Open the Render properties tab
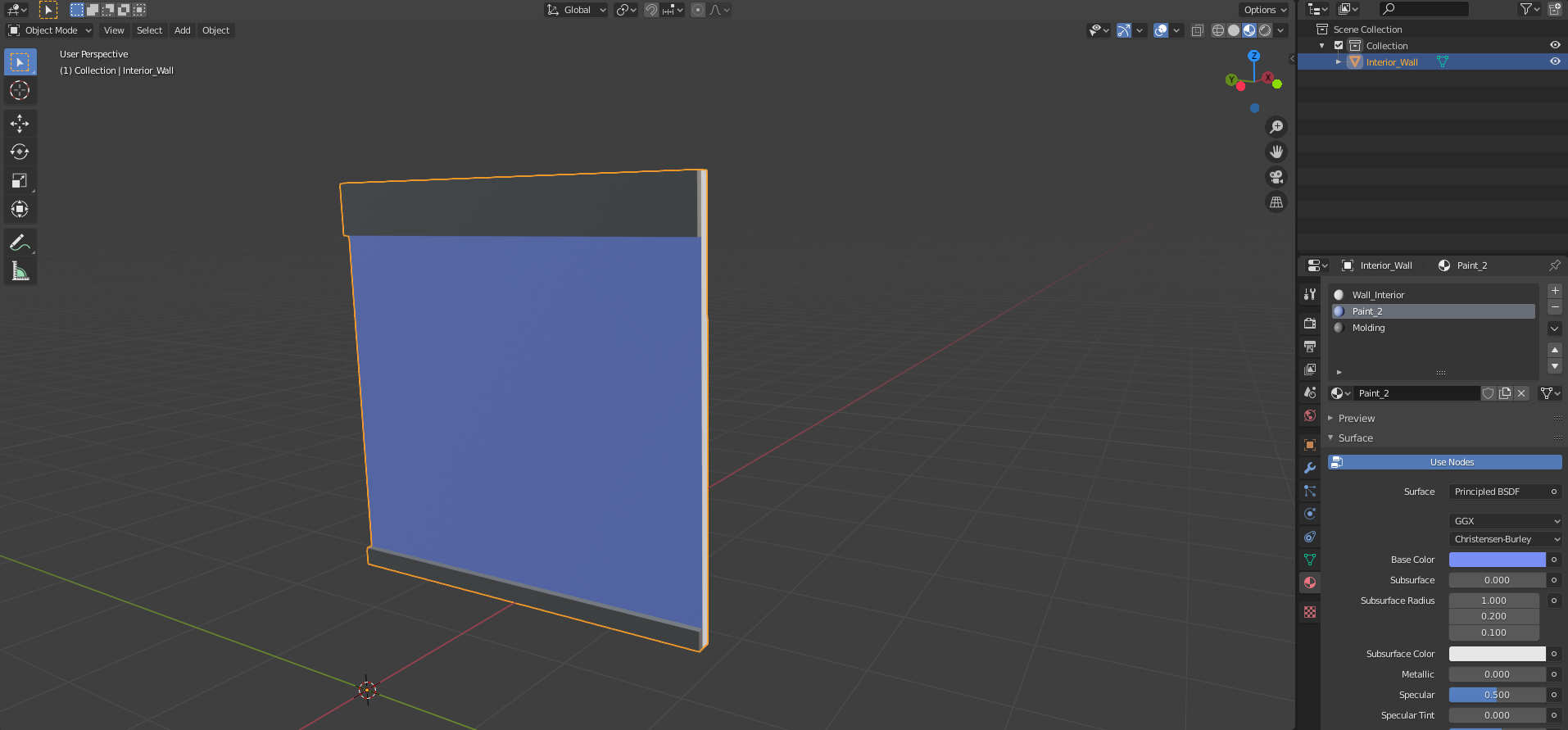 [1310, 324]
